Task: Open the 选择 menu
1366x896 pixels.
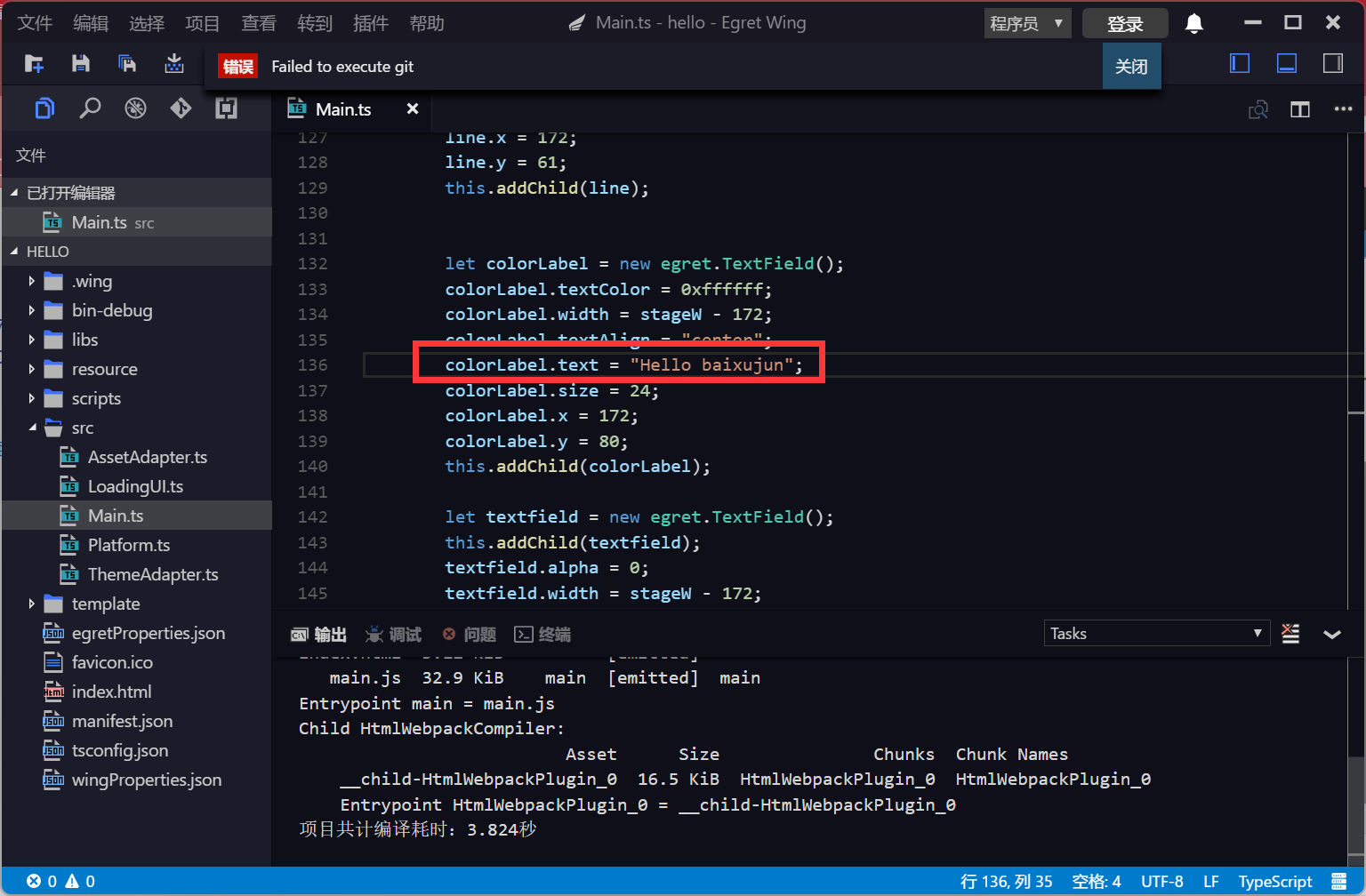Action: click(147, 23)
